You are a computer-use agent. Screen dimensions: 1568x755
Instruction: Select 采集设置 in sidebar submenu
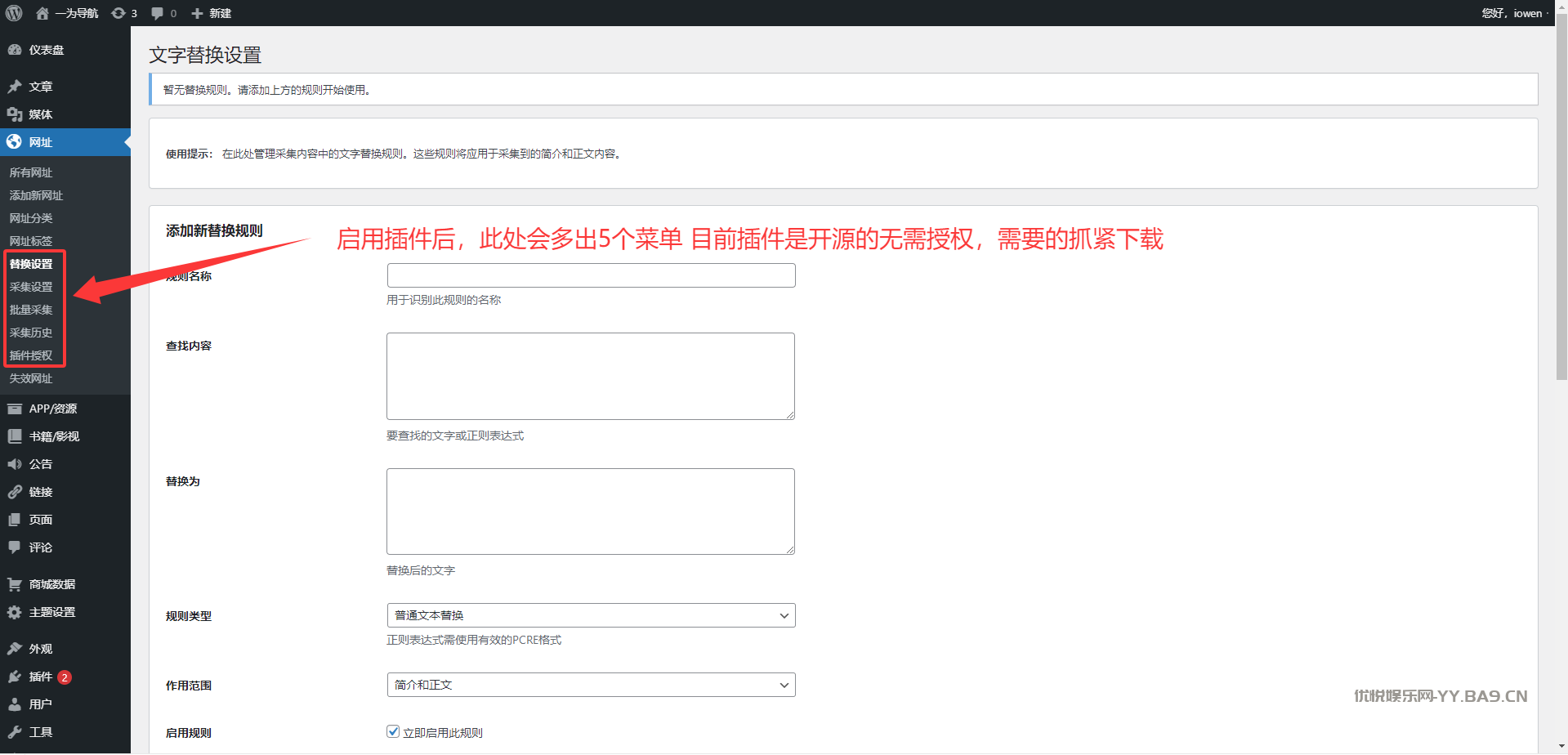(x=31, y=287)
